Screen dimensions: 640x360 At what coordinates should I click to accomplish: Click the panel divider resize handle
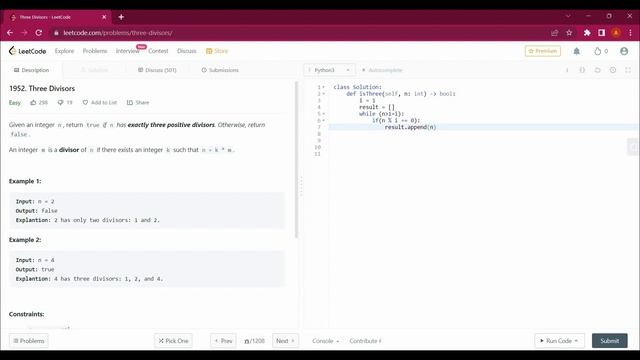click(x=301, y=187)
